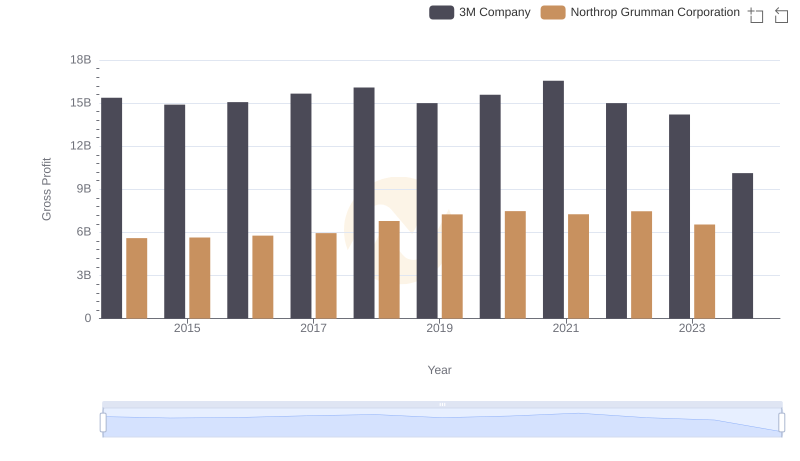Viewport: 800px width, 461px height.
Task: Click the 6B y-axis label
Action: (84, 232)
